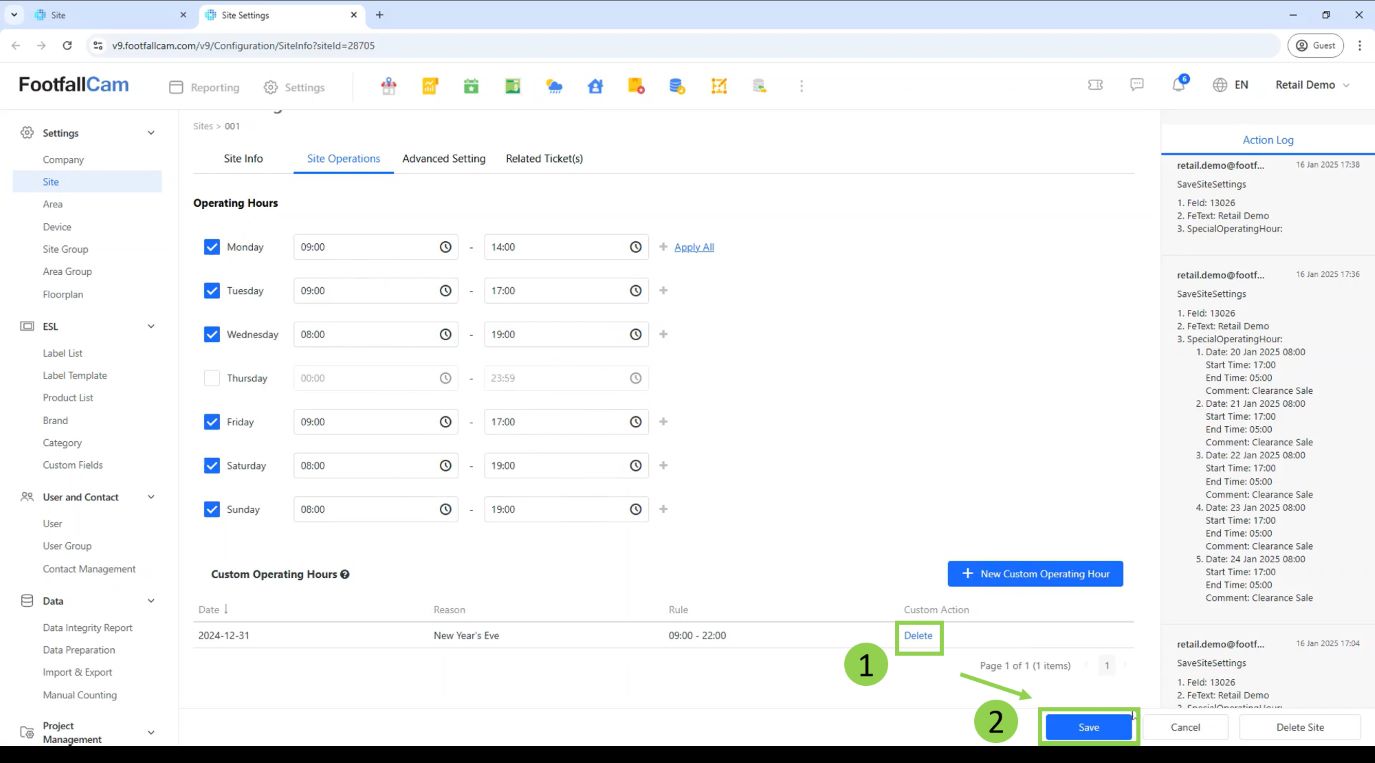Click the Apply All link

(694, 247)
